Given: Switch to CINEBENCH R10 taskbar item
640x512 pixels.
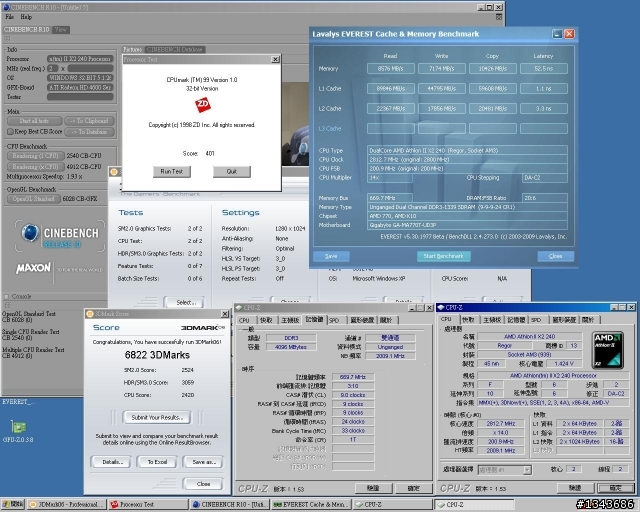Looking at the screenshot, I should coord(230,505).
